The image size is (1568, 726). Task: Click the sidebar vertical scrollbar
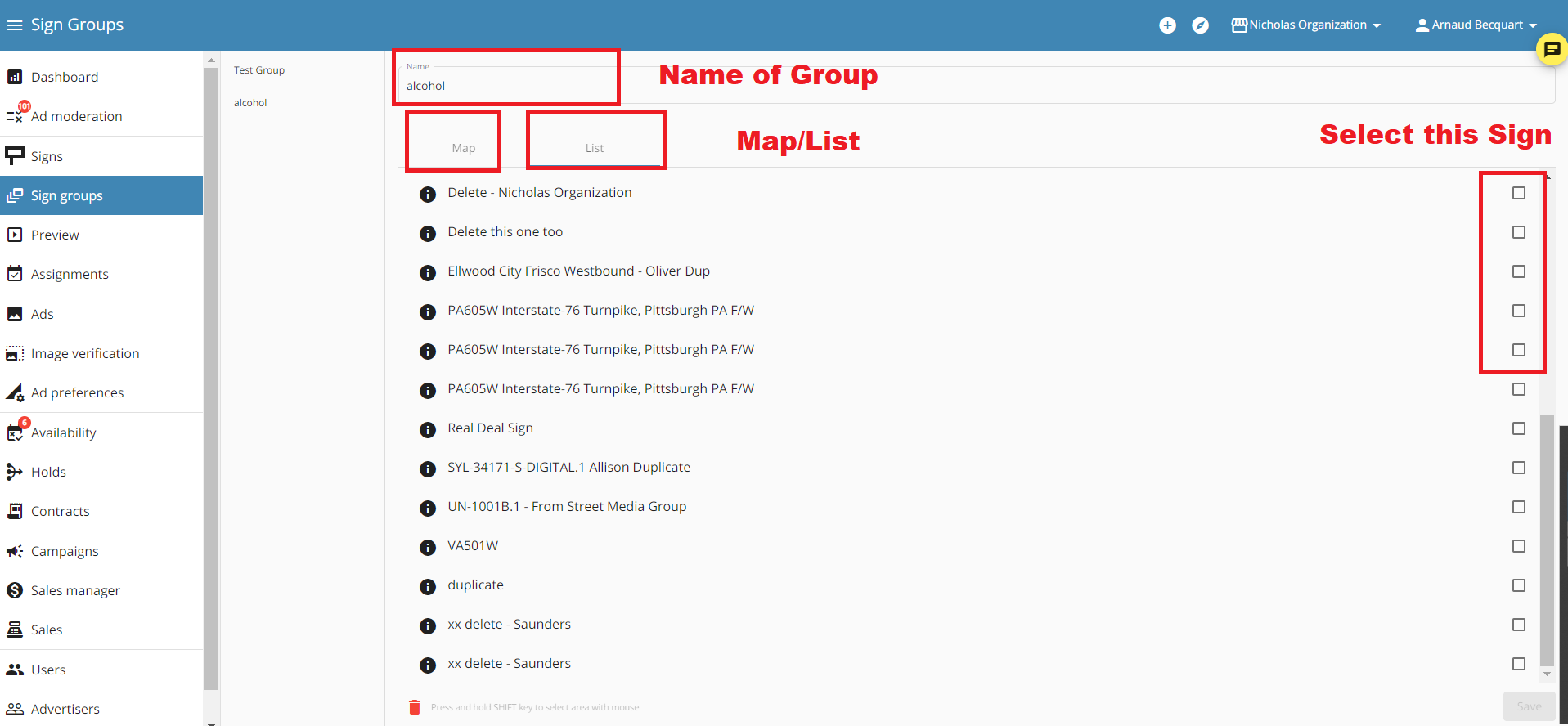(211, 378)
